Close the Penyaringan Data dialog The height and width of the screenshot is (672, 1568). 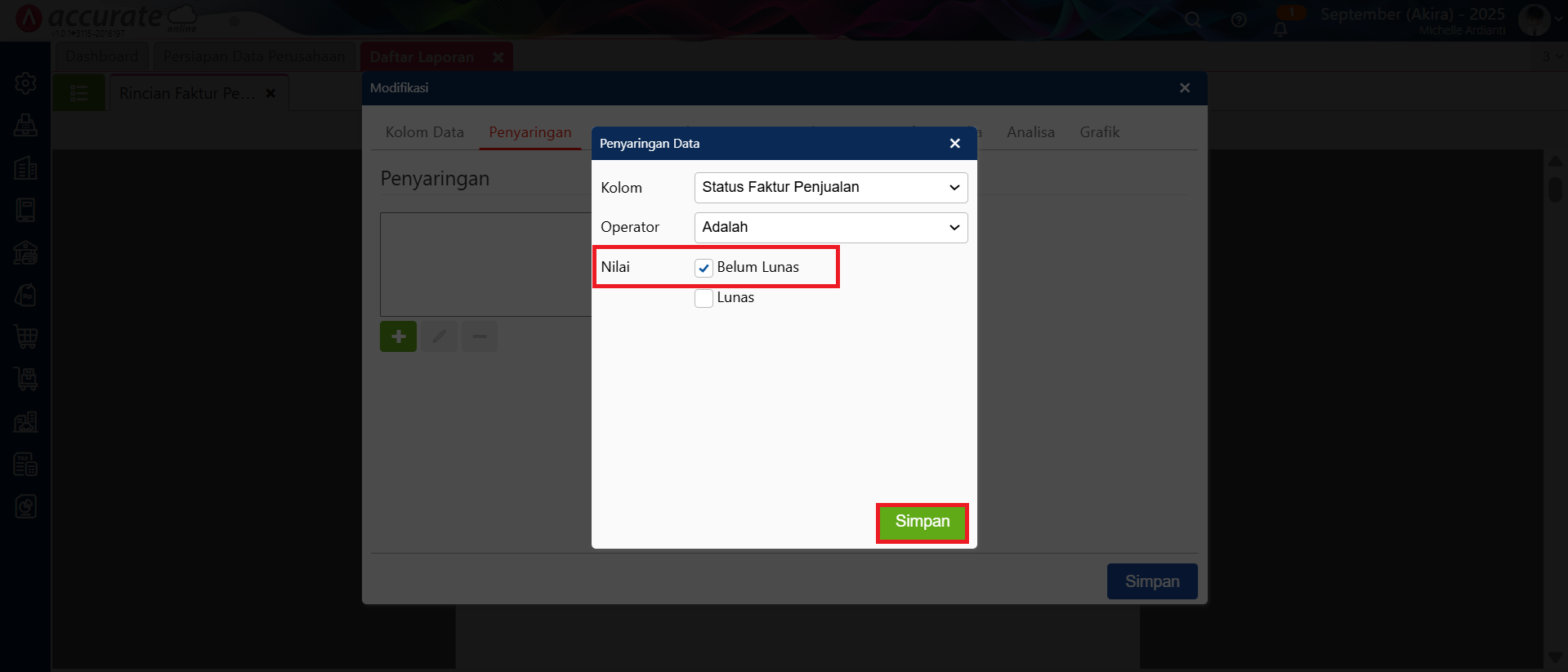954,144
